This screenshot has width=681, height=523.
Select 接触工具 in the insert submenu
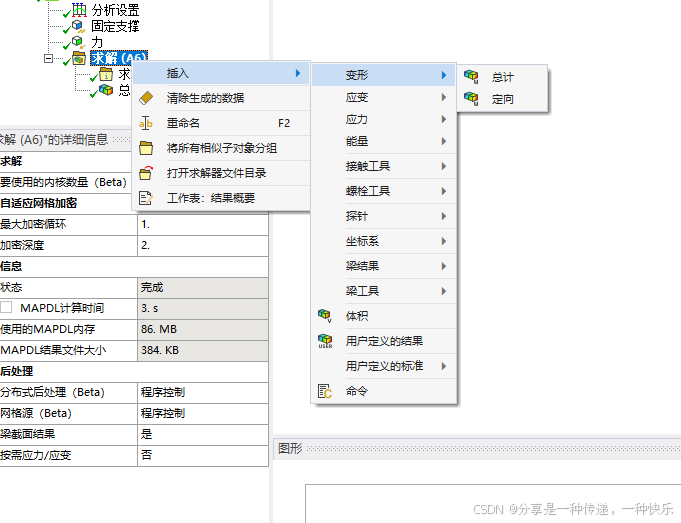[383, 166]
